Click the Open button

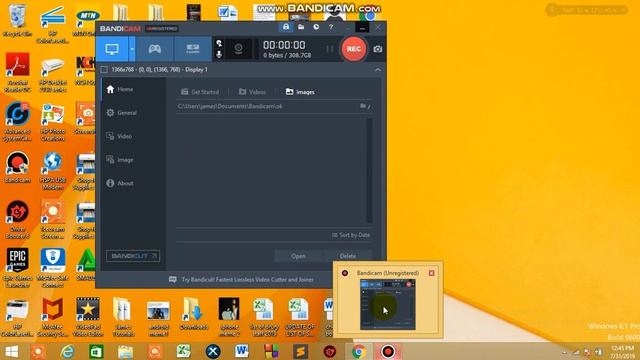point(298,256)
